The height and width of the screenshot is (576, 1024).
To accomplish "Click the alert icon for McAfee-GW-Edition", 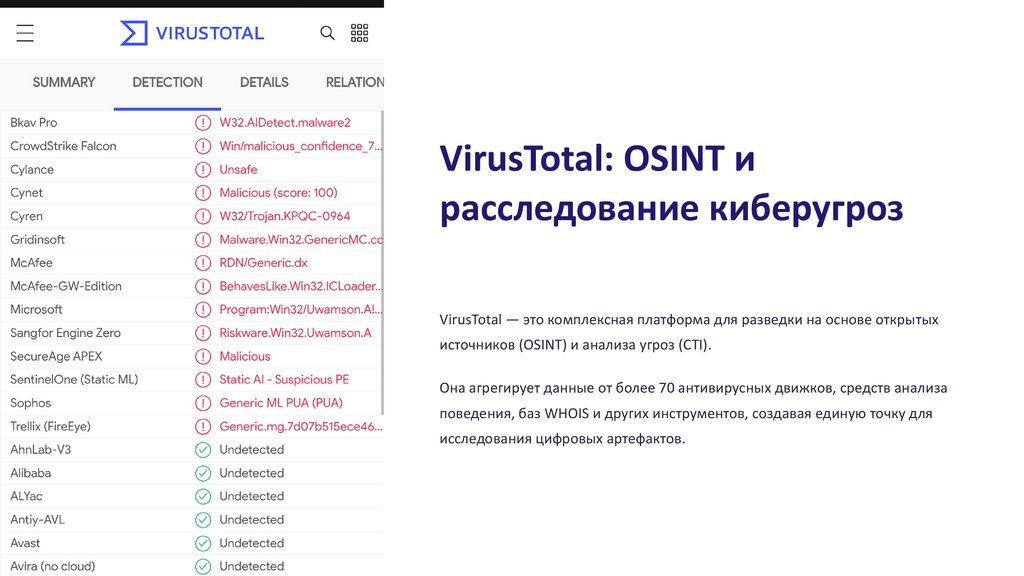I will 203,286.
